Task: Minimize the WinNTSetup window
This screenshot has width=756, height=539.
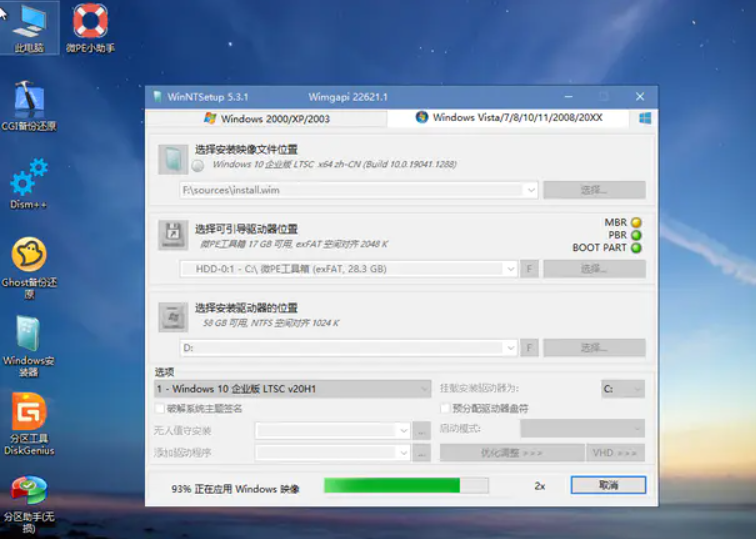Action: point(568,97)
